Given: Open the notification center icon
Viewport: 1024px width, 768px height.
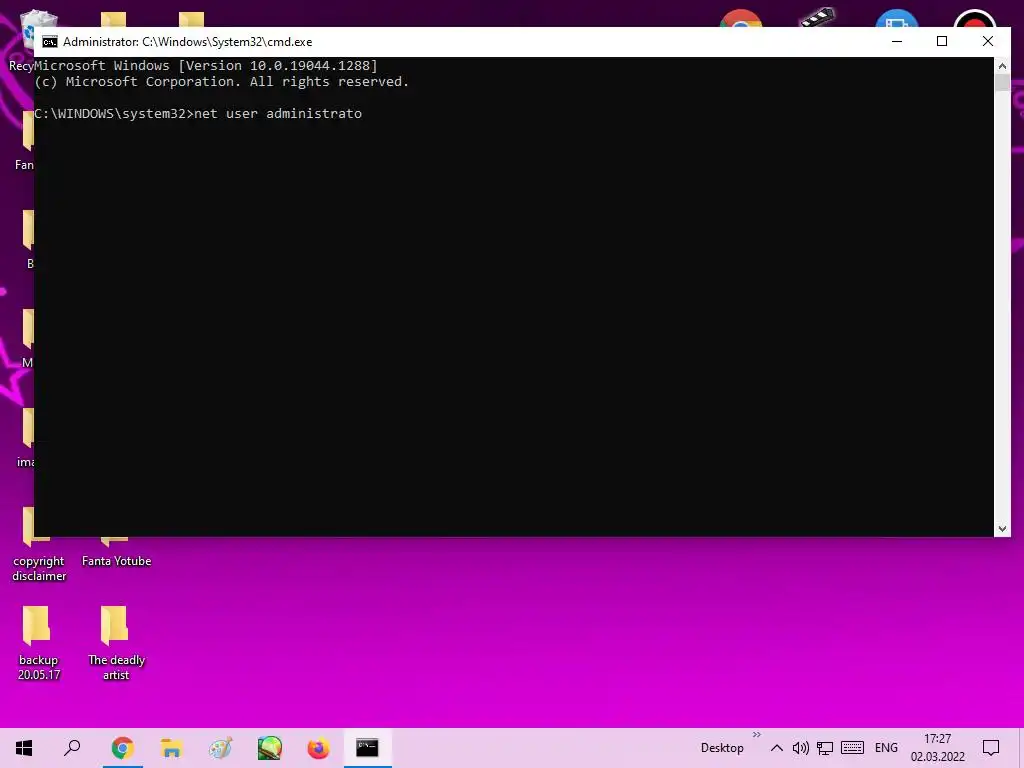Looking at the screenshot, I should pyautogui.click(x=991, y=748).
